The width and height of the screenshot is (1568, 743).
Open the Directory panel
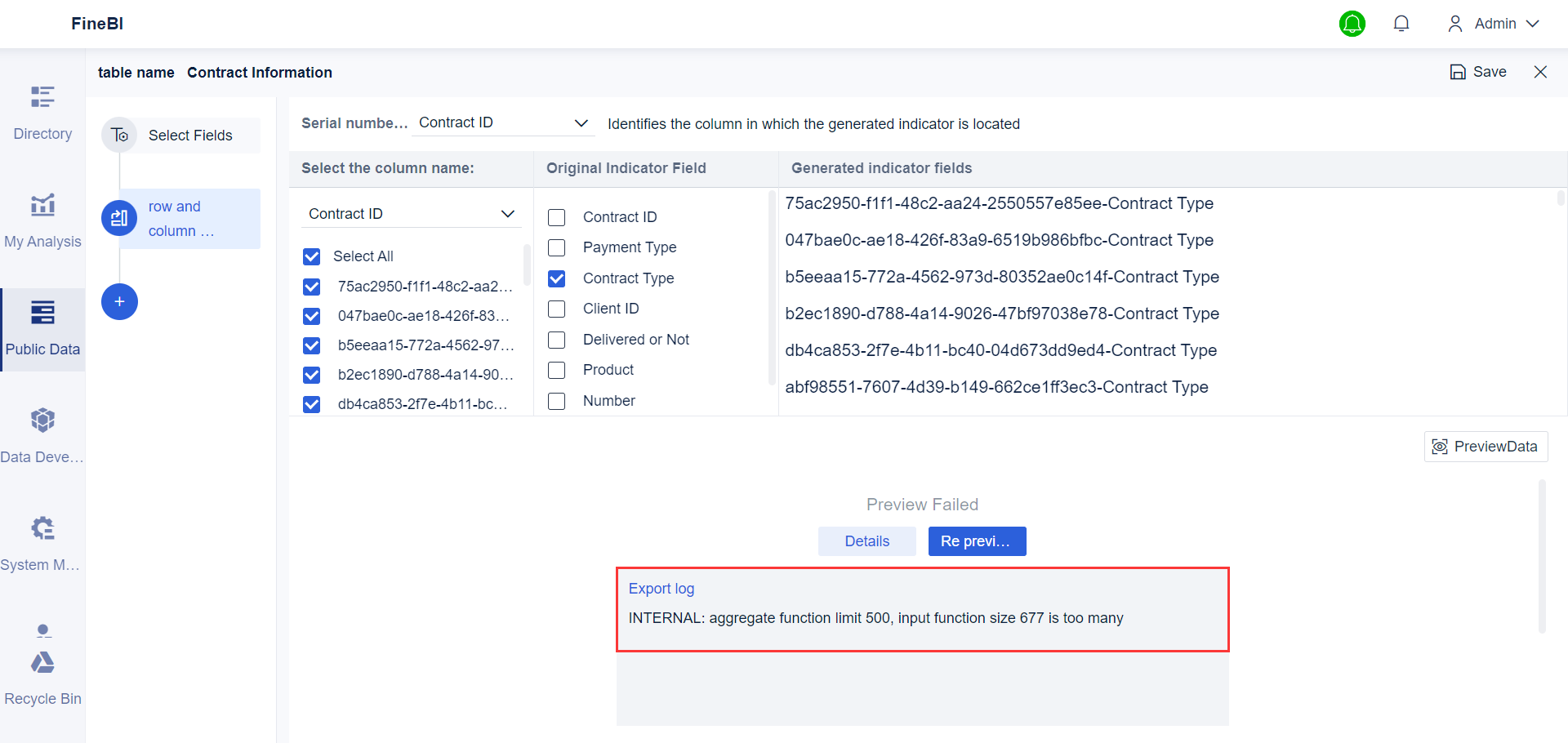pos(42,110)
